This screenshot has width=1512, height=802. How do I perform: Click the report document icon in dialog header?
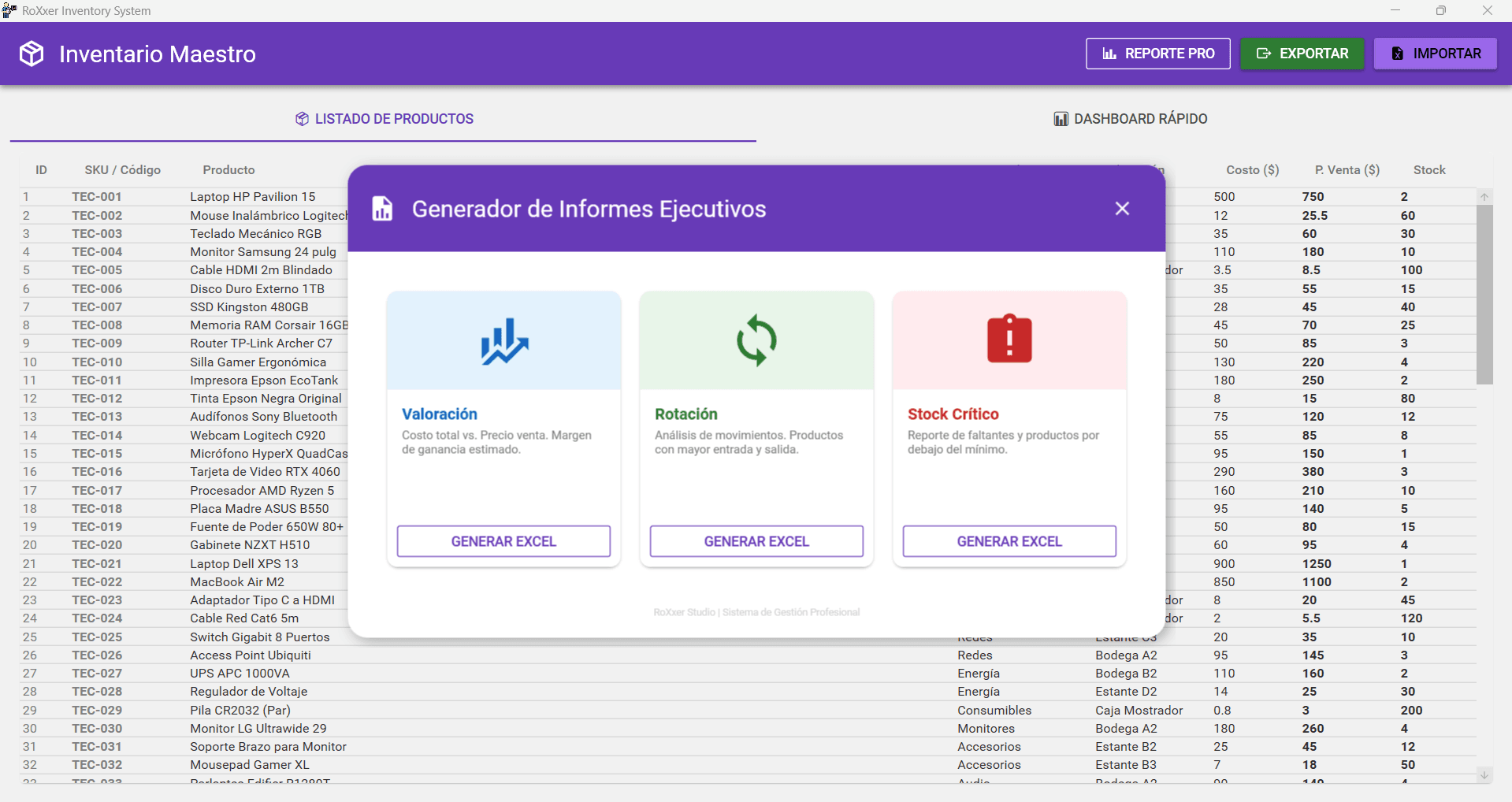point(382,209)
